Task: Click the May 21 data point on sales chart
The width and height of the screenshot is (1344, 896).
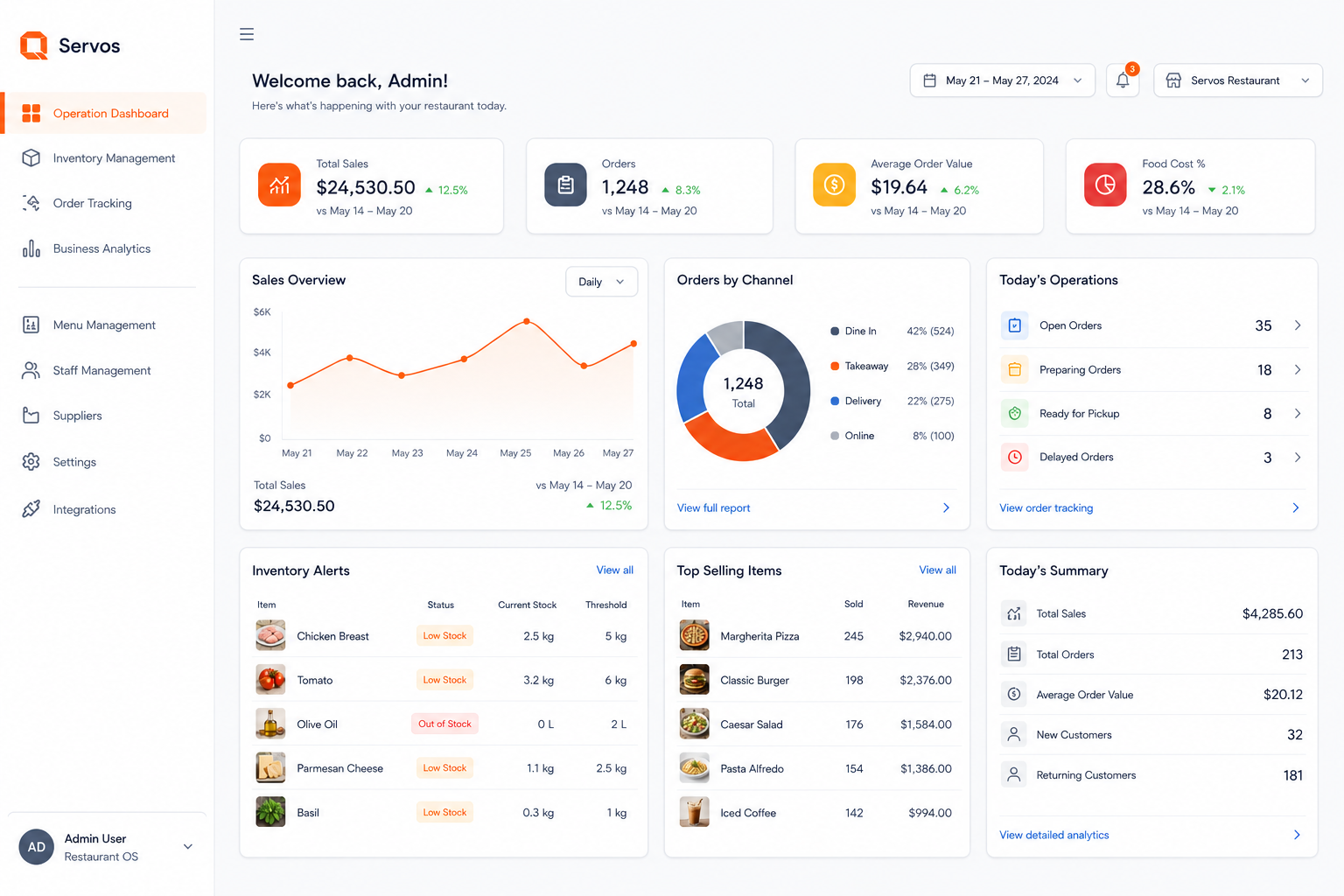Action: pos(291,385)
